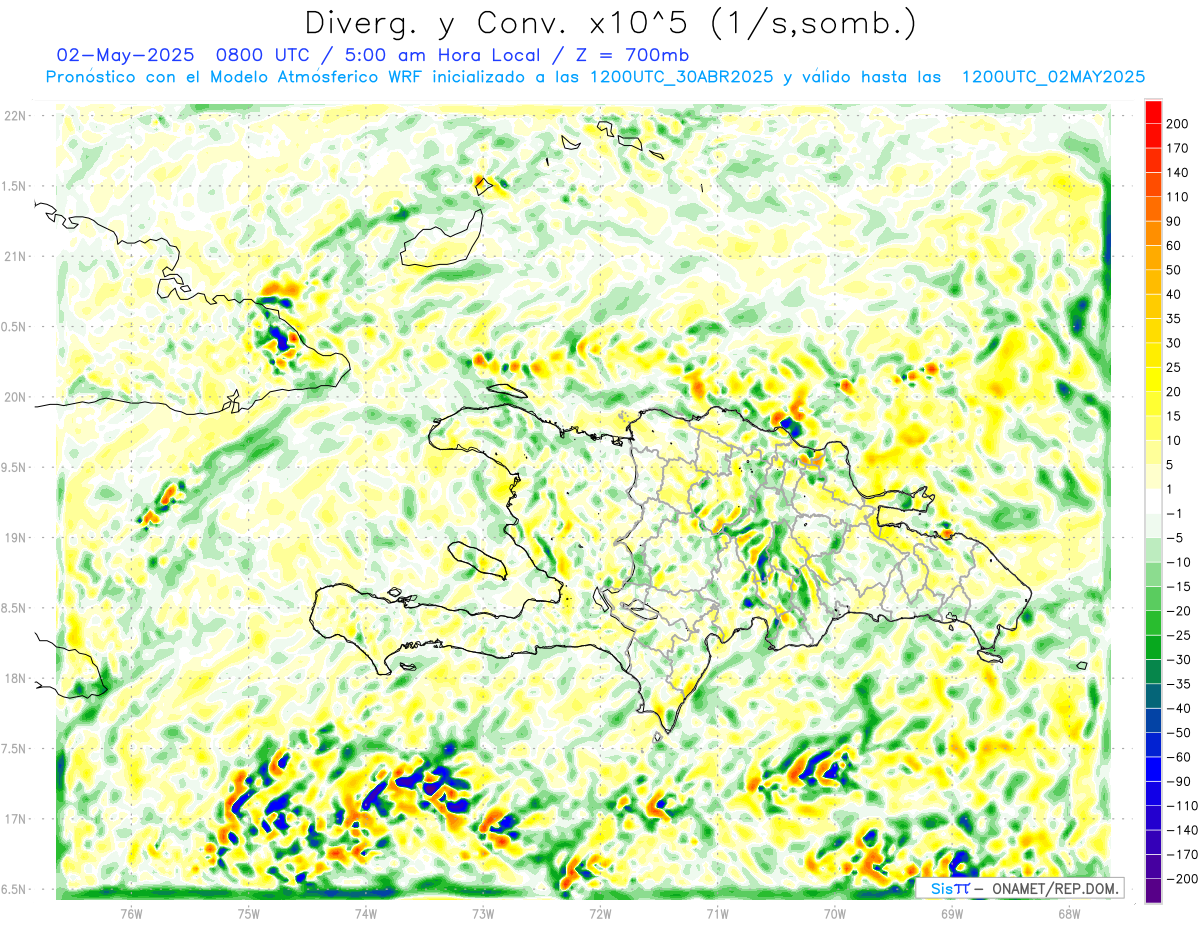Click the '75W' longitude label
1200x927 pixels.
coord(248,913)
